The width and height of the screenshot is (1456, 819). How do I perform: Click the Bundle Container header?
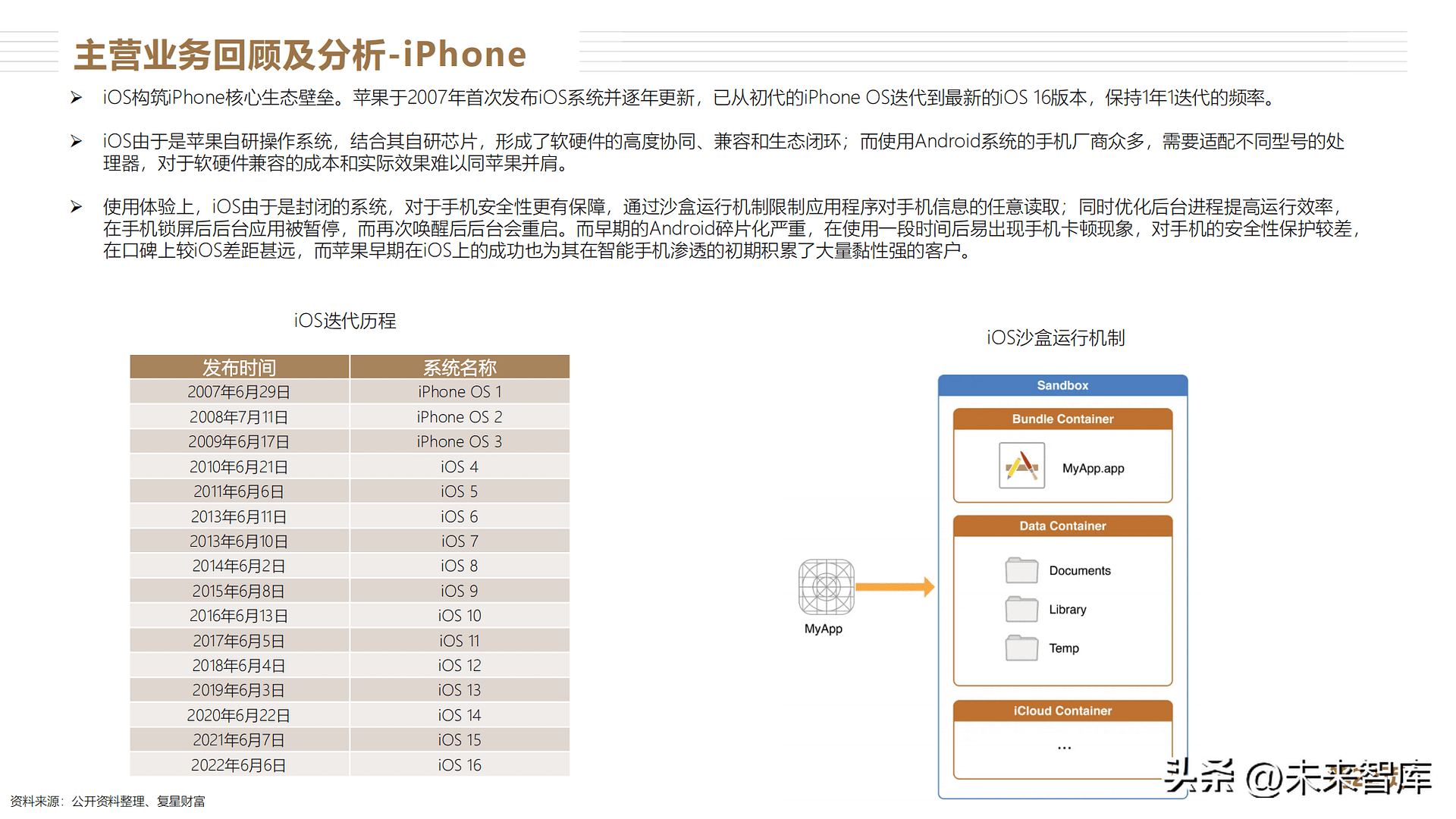point(1062,419)
